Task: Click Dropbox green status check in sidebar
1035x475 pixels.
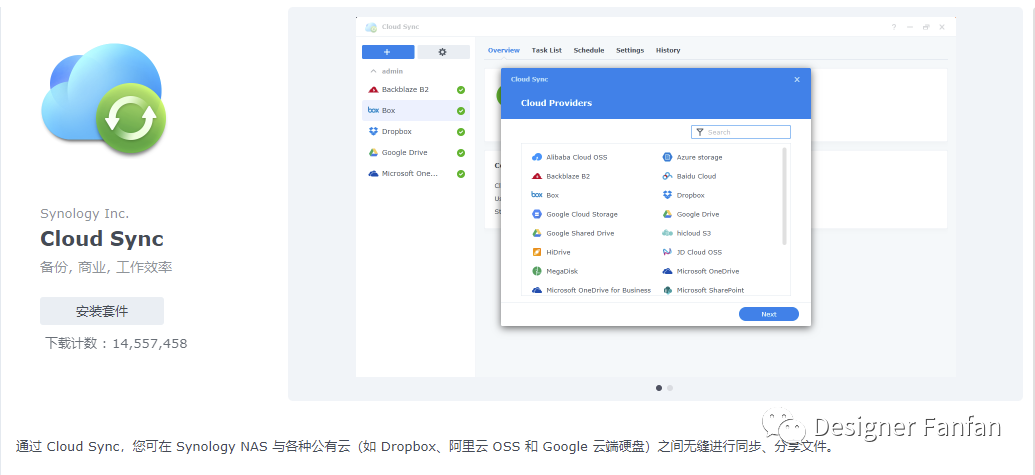Action: [461, 132]
